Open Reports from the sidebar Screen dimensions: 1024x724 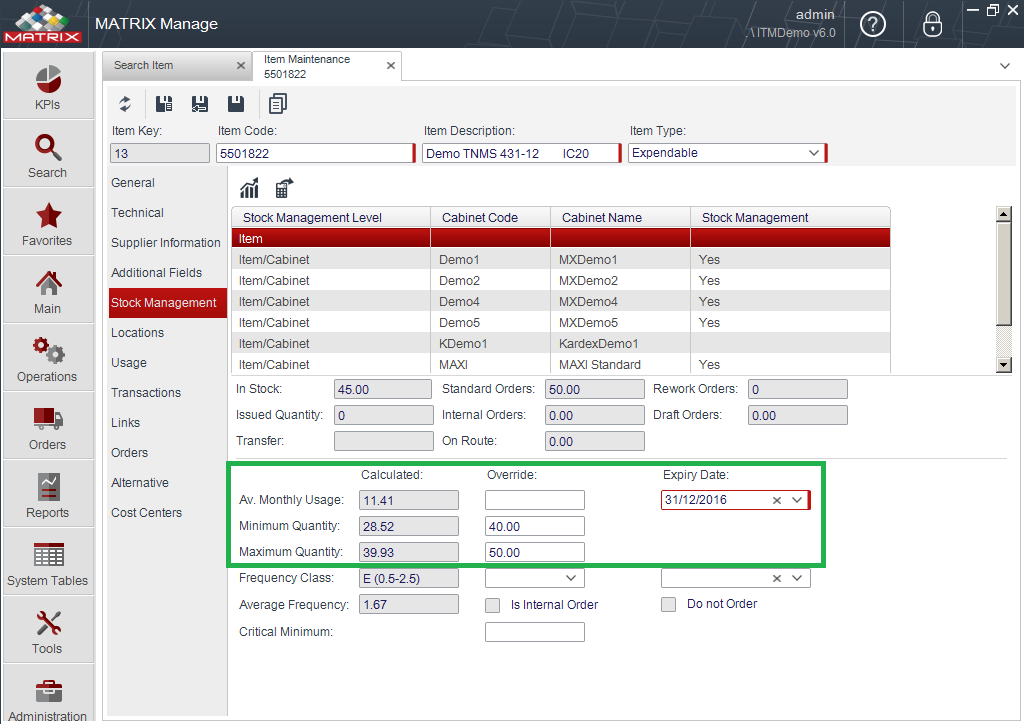point(48,494)
